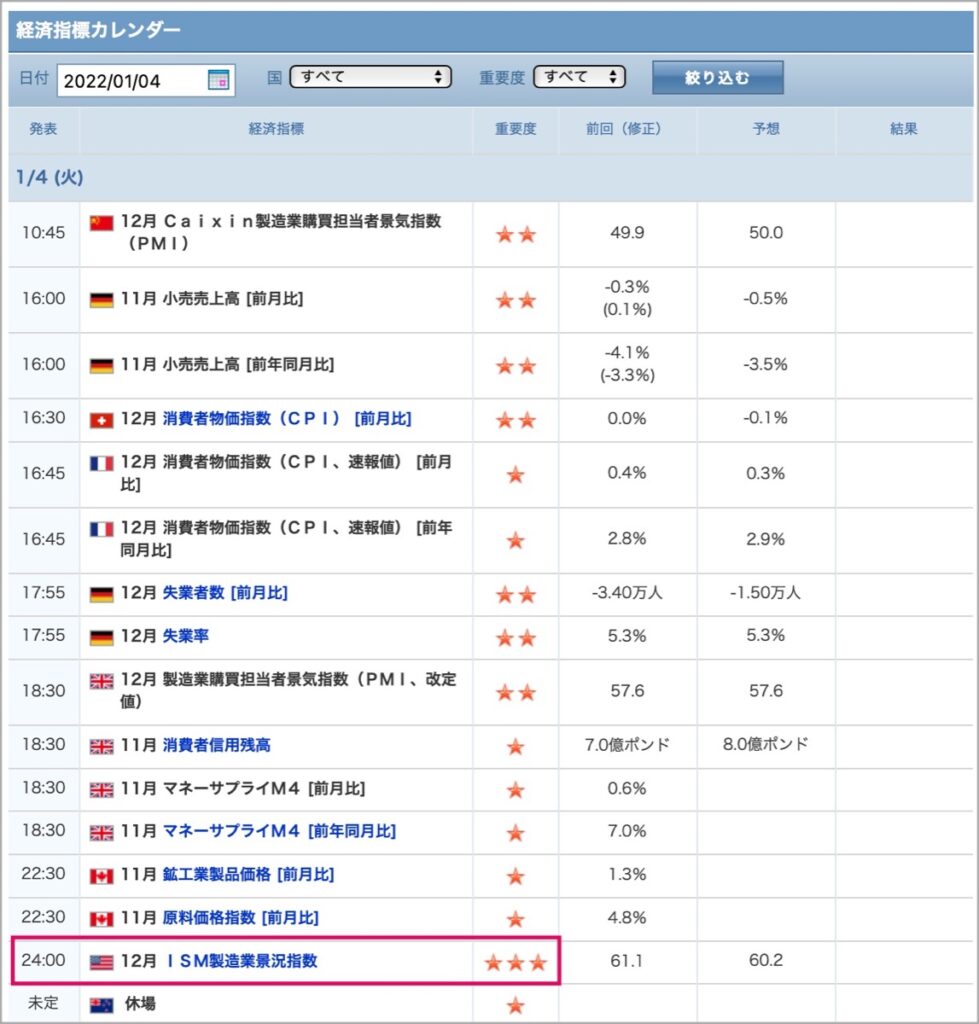Click the Canada flag beside 鉱工業製品価格
Viewport: 979px width, 1024px height.
101,876
